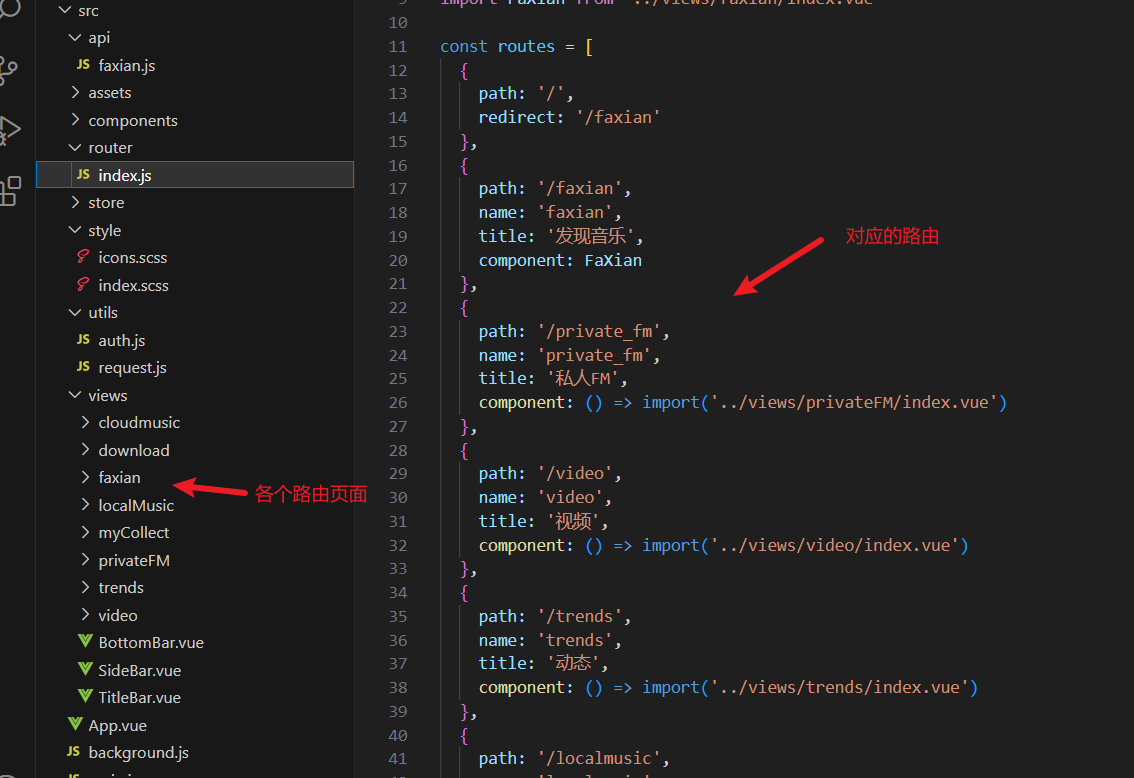Open request.js file
The image size is (1134, 778).
(x=132, y=368)
